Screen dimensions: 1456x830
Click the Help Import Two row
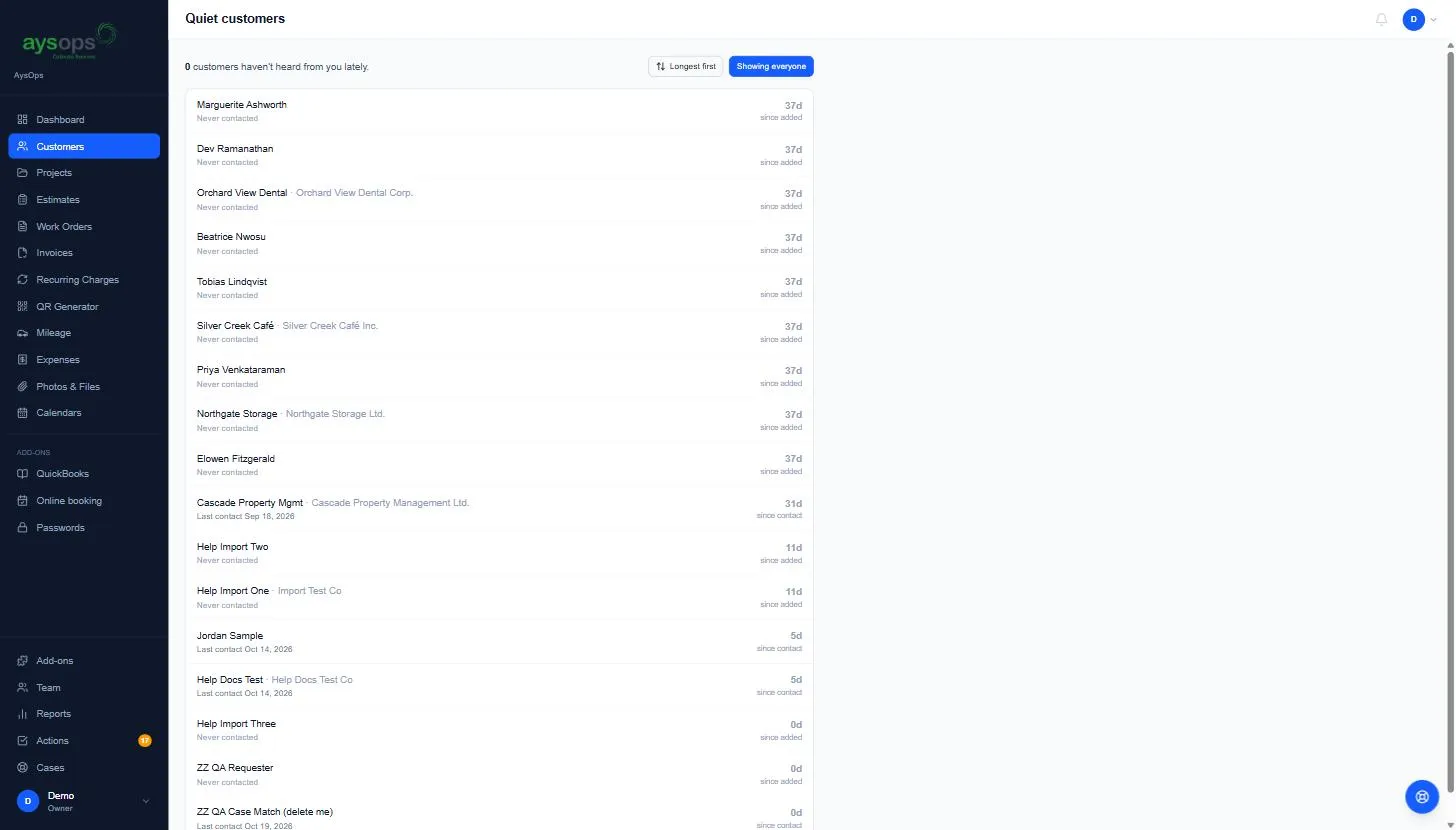click(499, 553)
